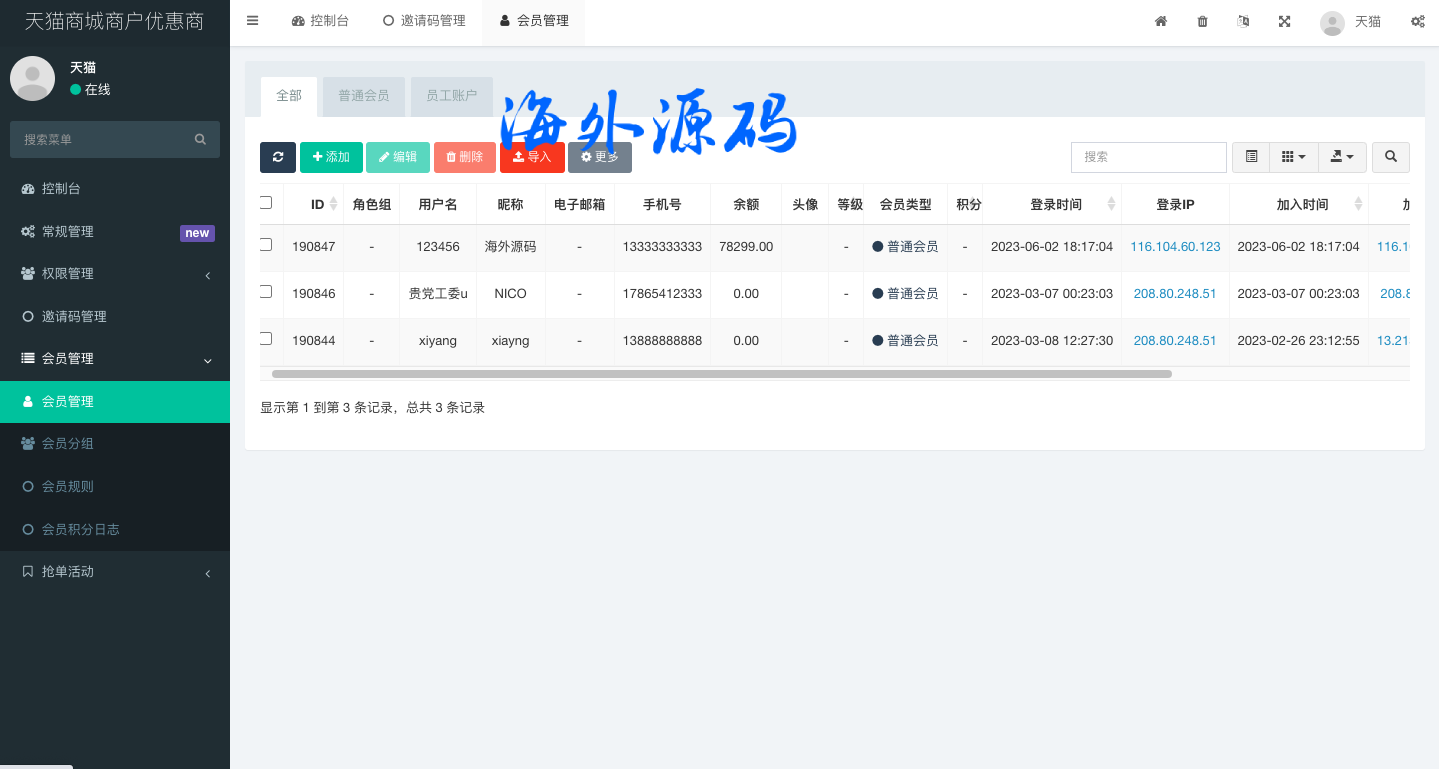Open the 邀请码管理 top tab
1439x769 pixels.
tap(424, 21)
